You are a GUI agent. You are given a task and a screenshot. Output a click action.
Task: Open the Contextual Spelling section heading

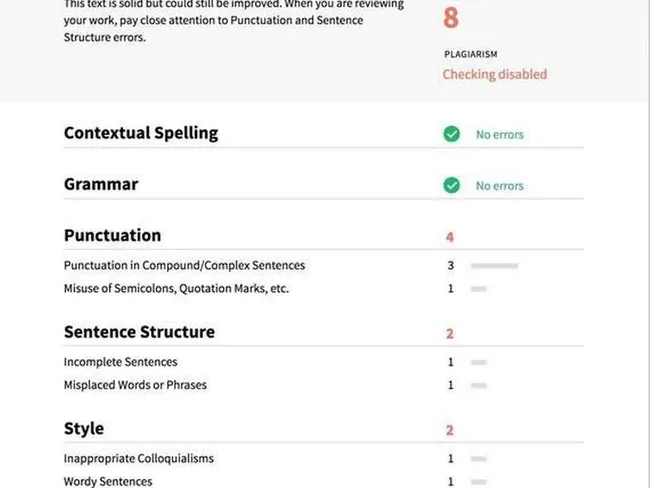coord(141,133)
